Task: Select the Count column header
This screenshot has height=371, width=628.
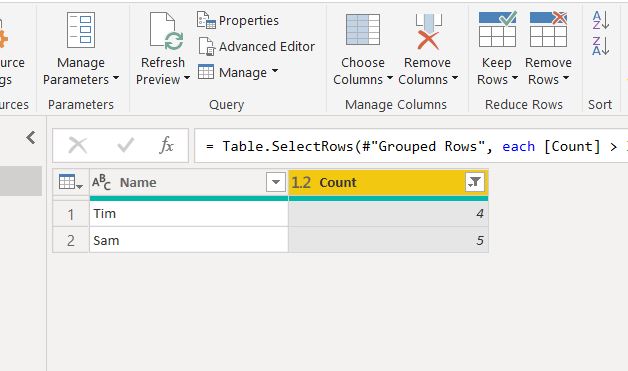Action: click(388, 182)
